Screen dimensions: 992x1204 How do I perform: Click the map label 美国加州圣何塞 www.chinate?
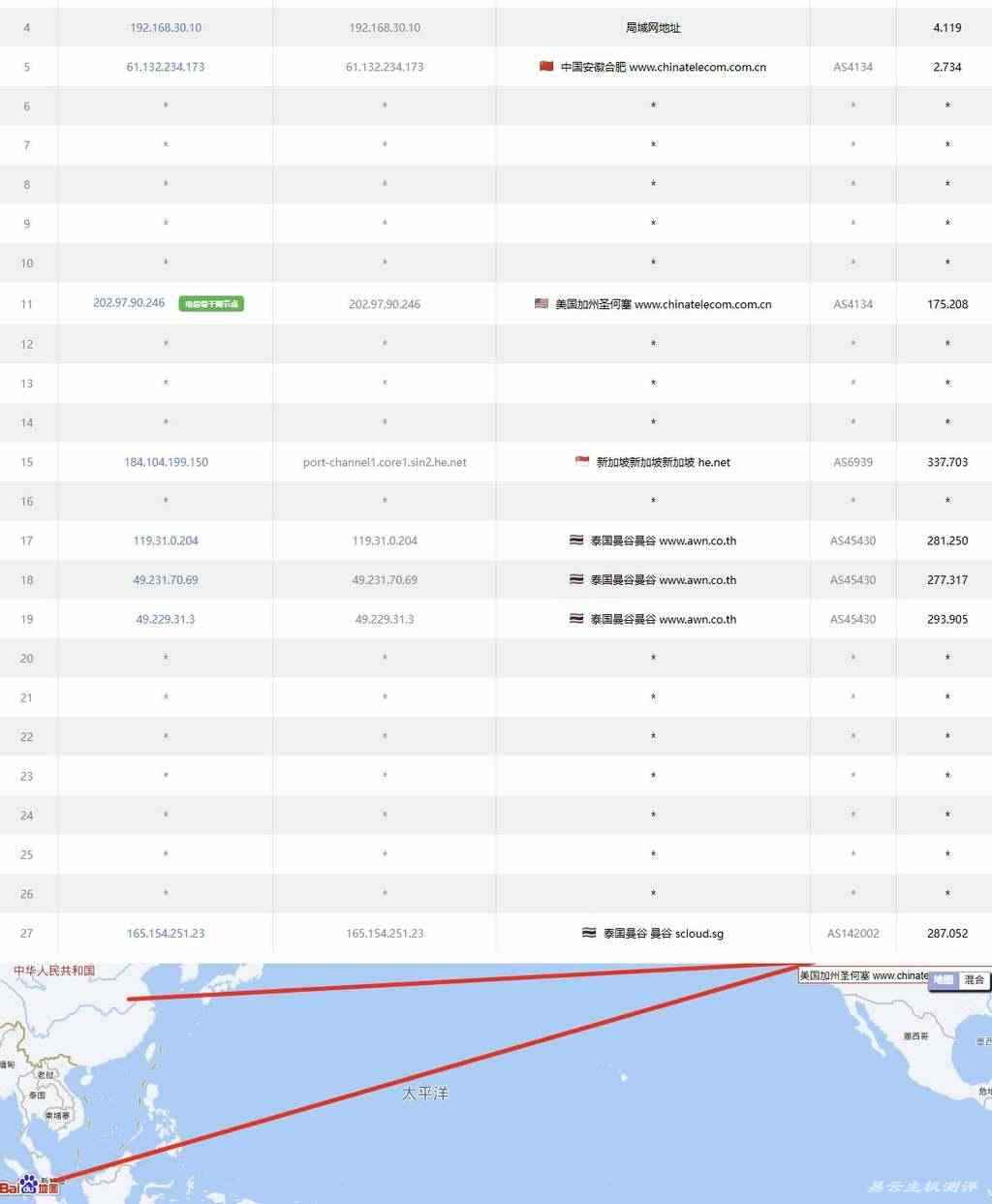863,975
